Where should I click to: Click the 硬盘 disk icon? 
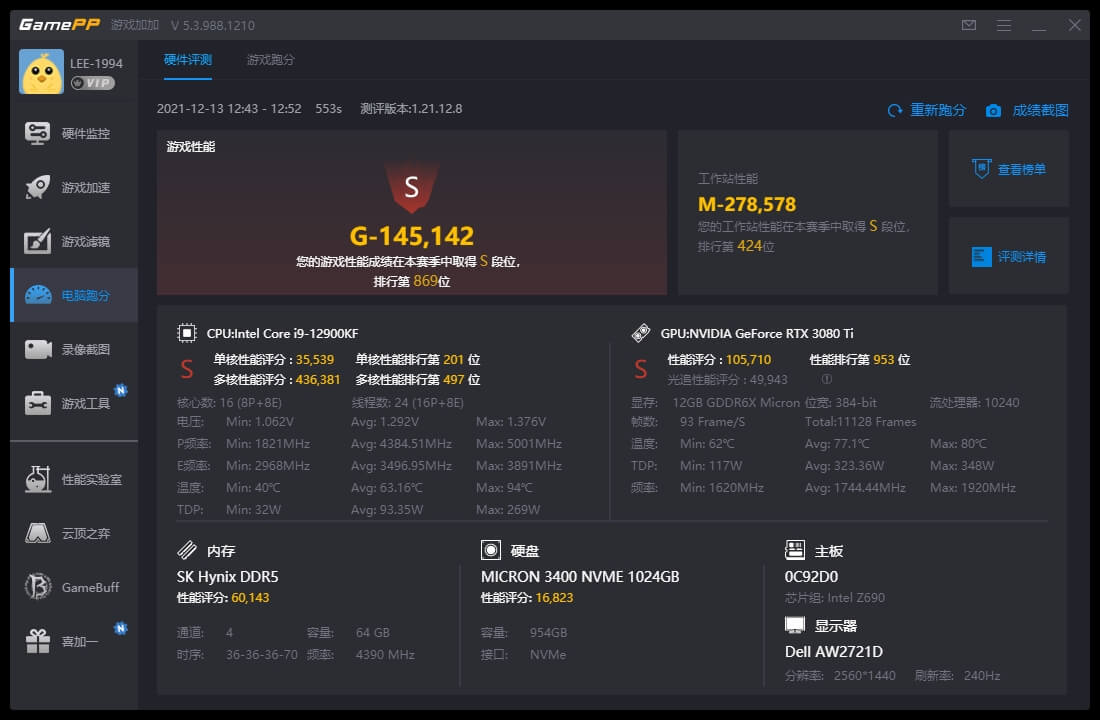(x=491, y=550)
